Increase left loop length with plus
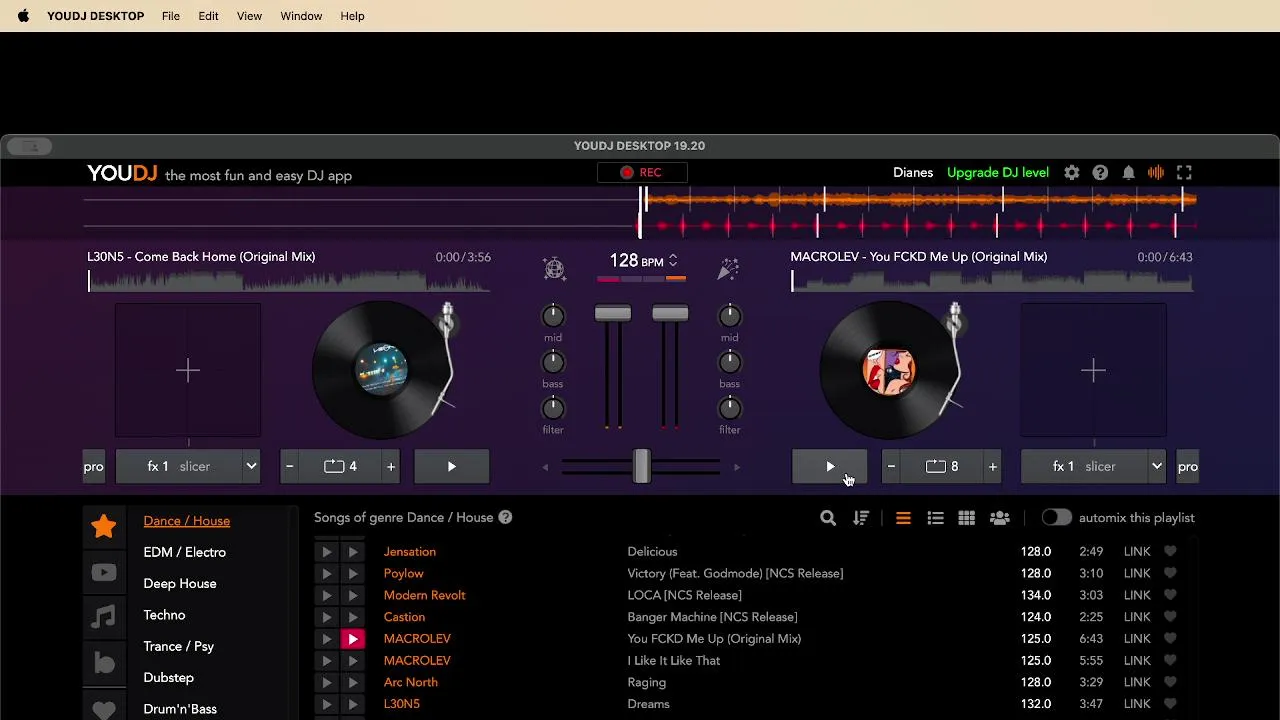The width and height of the screenshot is (1280, 720). [x=391, y=467]
